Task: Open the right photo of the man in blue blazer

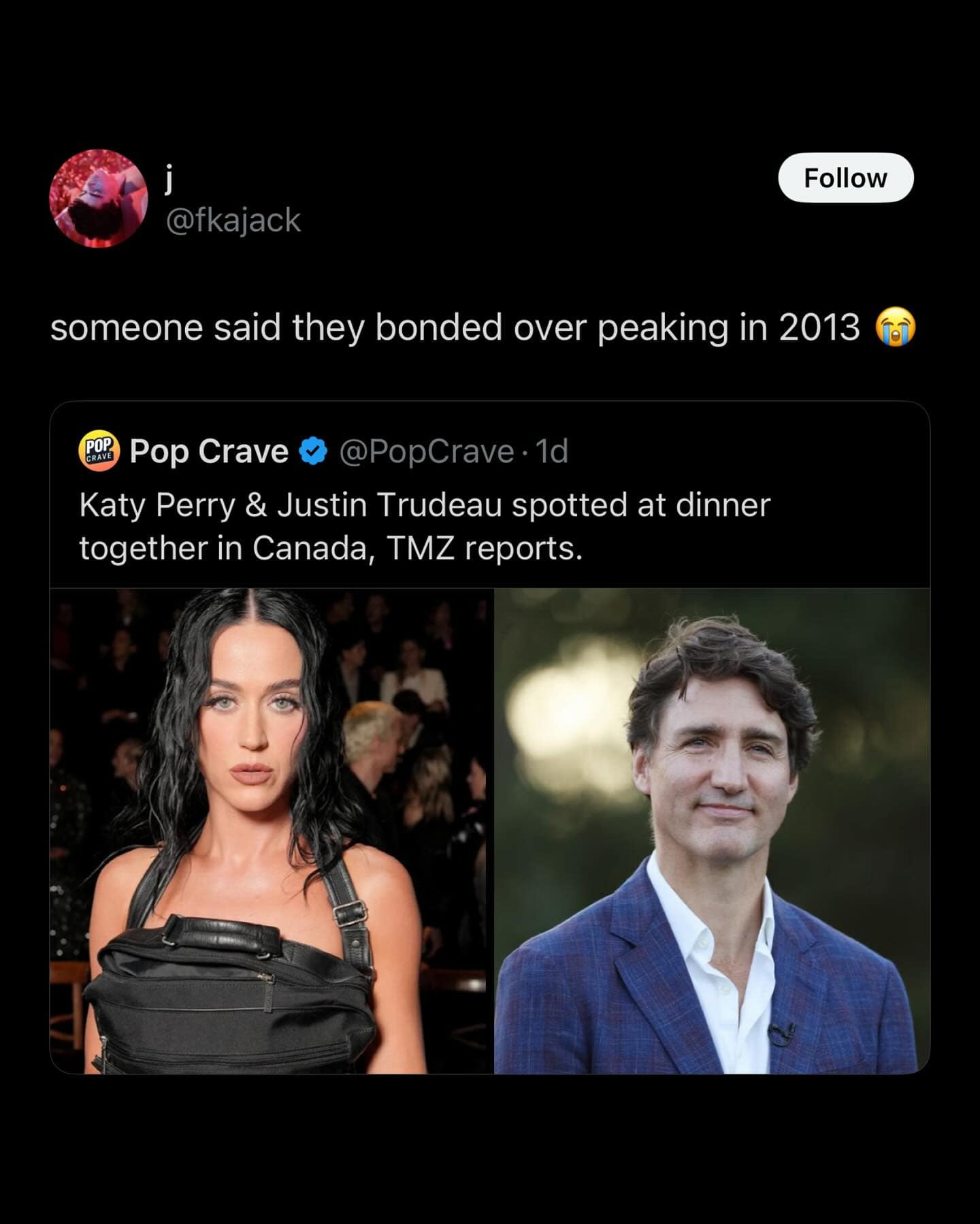Action: (x=712, y=831)
